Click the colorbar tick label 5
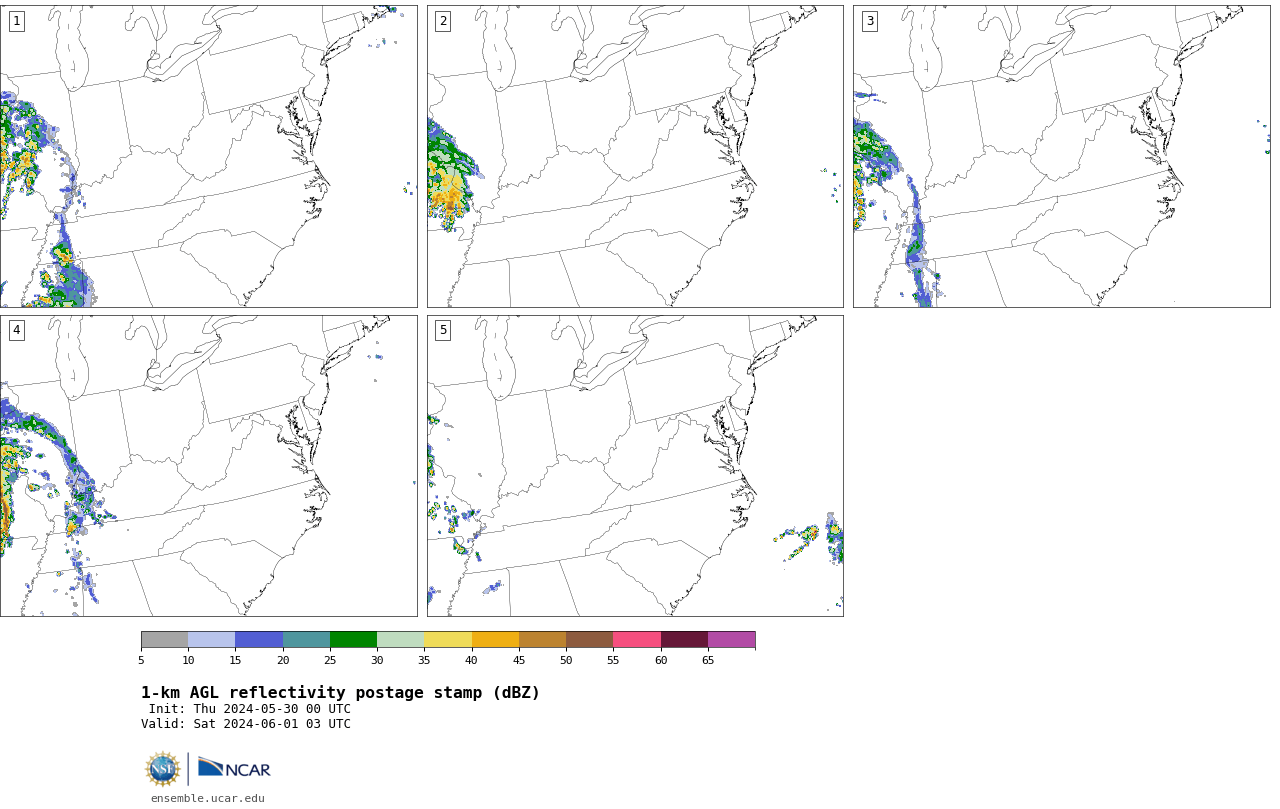This screenshot has height=809, width=1280. point(141,660)
